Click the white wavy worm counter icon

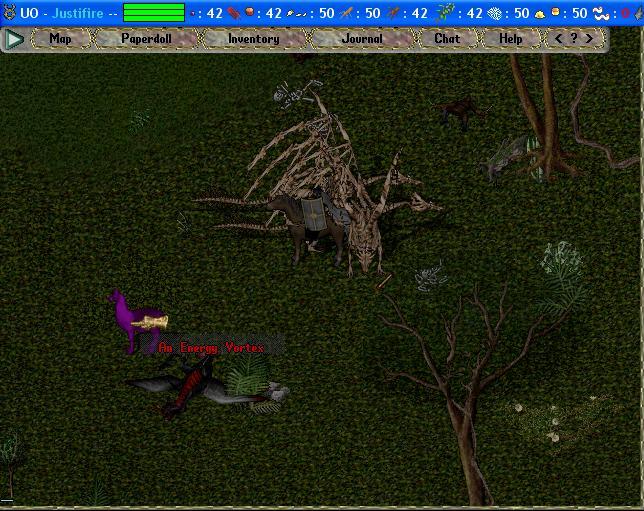click(601, 14)
